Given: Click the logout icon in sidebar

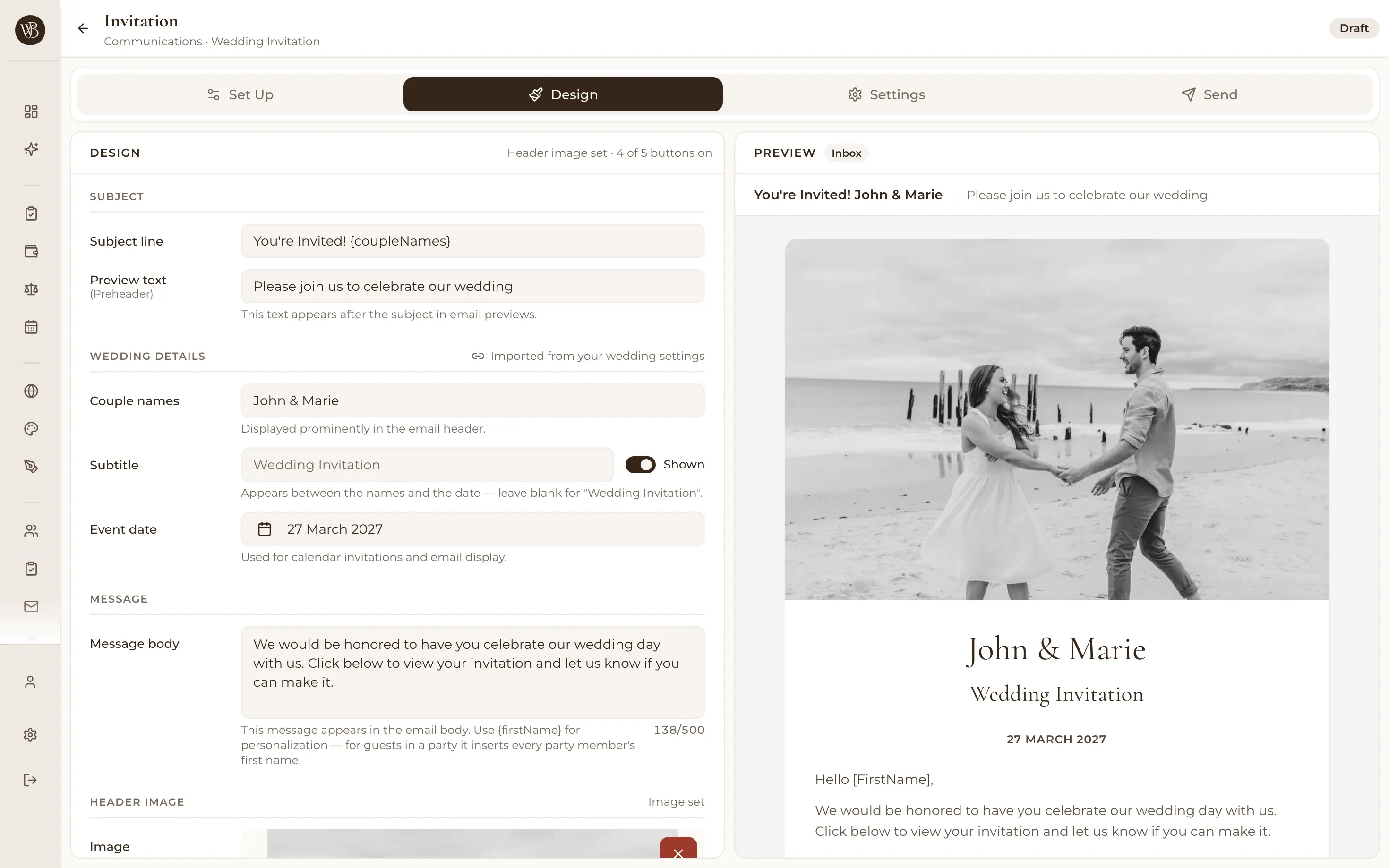Looking at the screenshot, I should (x=30, y=780).
